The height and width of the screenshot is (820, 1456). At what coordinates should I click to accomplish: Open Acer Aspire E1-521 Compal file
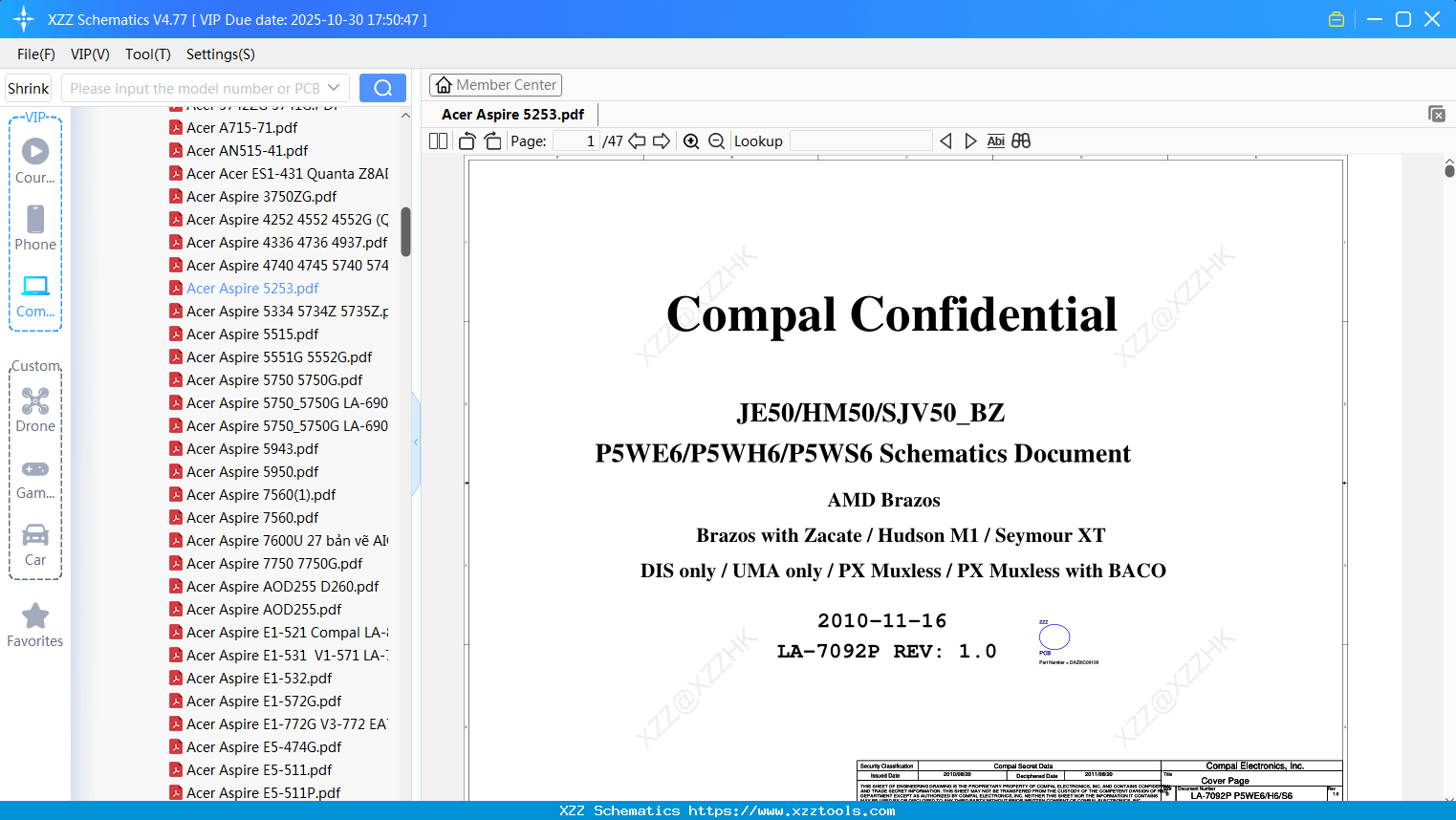click(x=287, y=632)
